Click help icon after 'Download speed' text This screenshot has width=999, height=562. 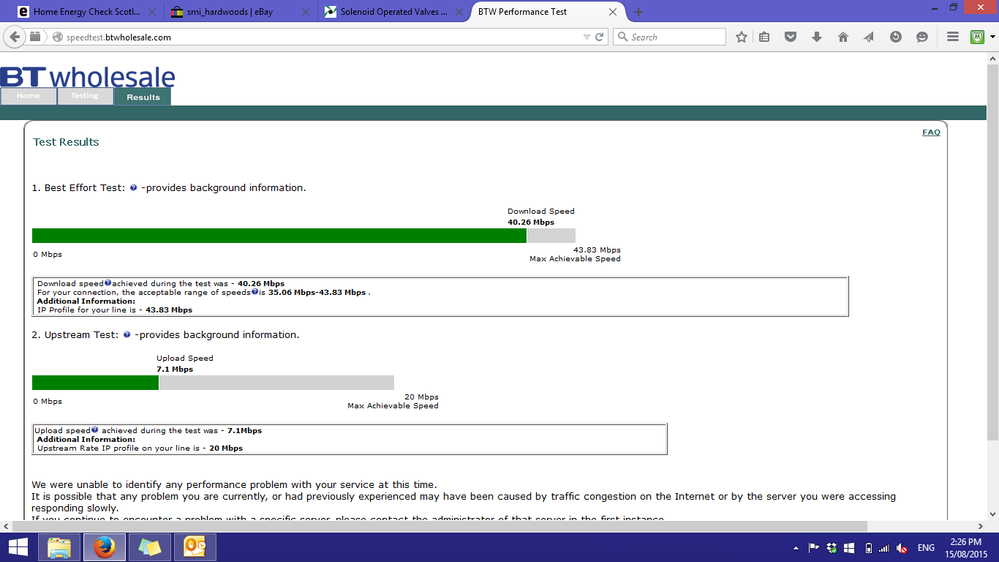click(108, 283)
